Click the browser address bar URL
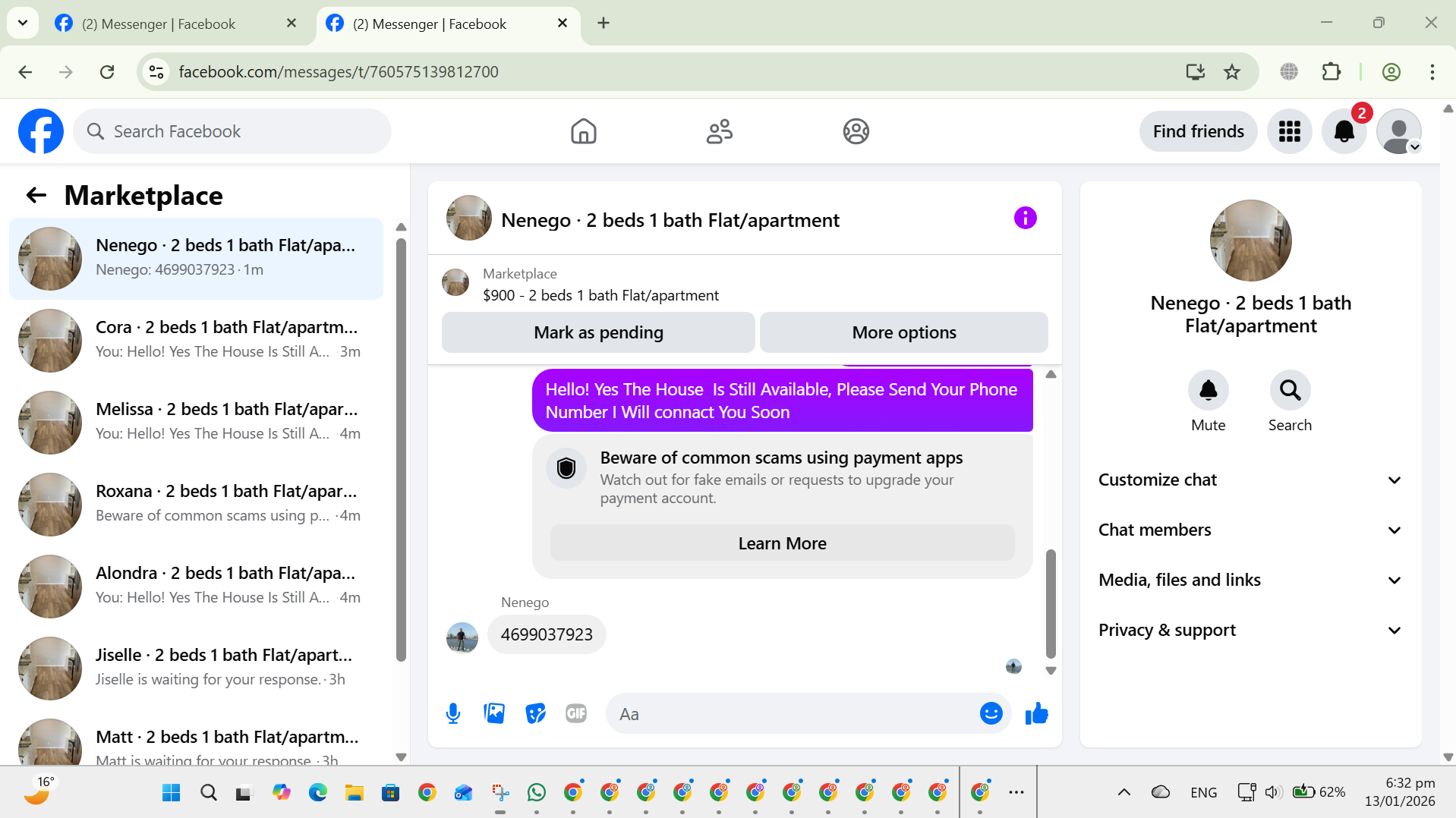1456x818 pixels. coord(339,72)
